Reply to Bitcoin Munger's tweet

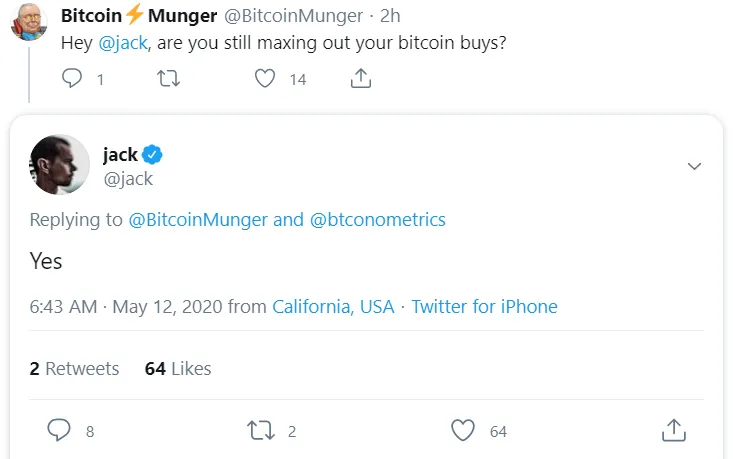point(72,78)
